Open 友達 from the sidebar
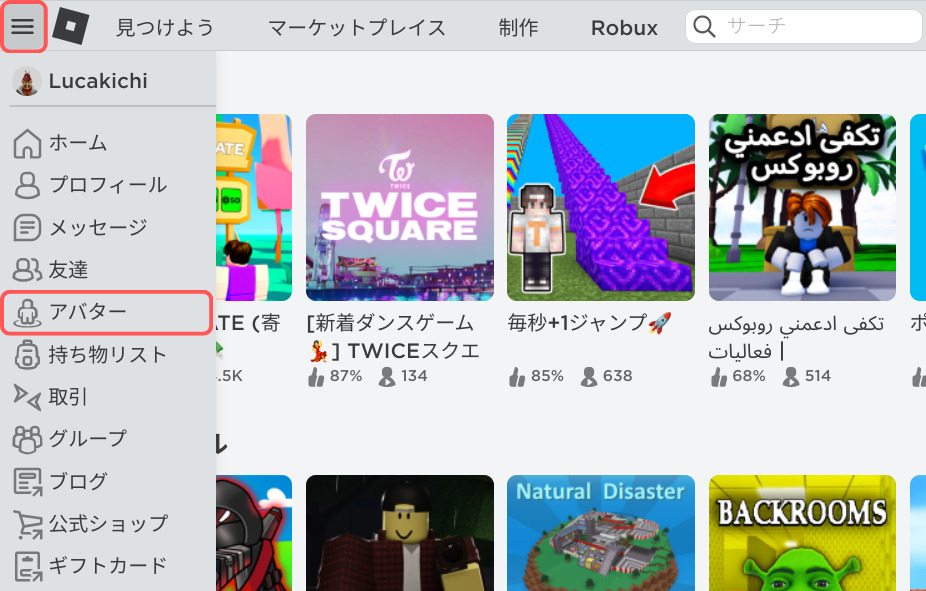This screenshot has height=591, width=926. (x=68, y=270)
